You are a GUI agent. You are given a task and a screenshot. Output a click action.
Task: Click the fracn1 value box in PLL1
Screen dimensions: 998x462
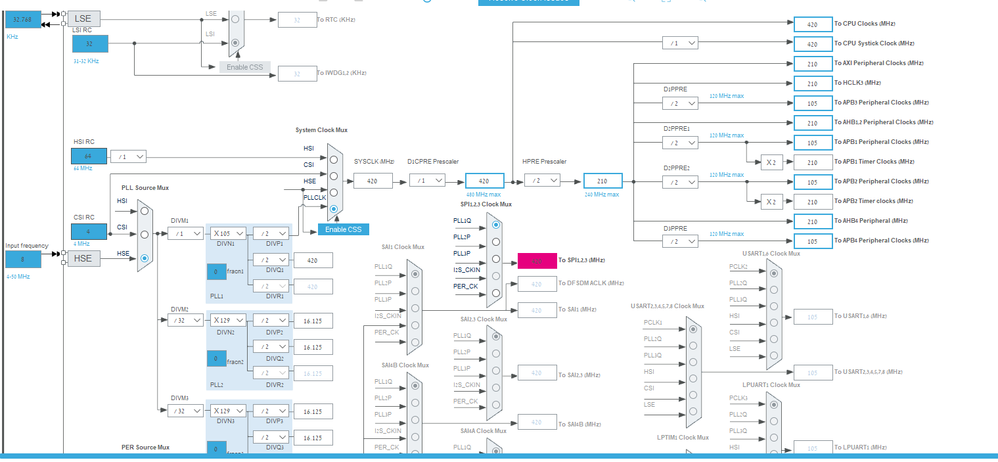click(x=216, y=272)
